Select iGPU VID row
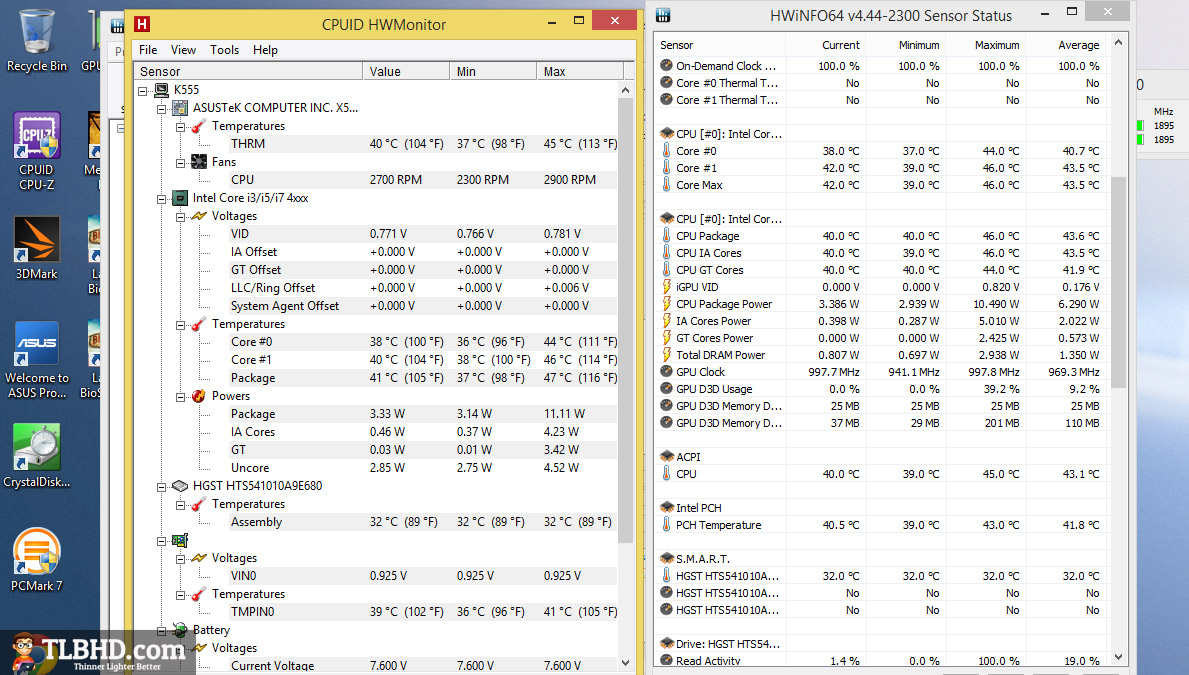This screenshot has height=675, width=1189. (x=880, y=287)
